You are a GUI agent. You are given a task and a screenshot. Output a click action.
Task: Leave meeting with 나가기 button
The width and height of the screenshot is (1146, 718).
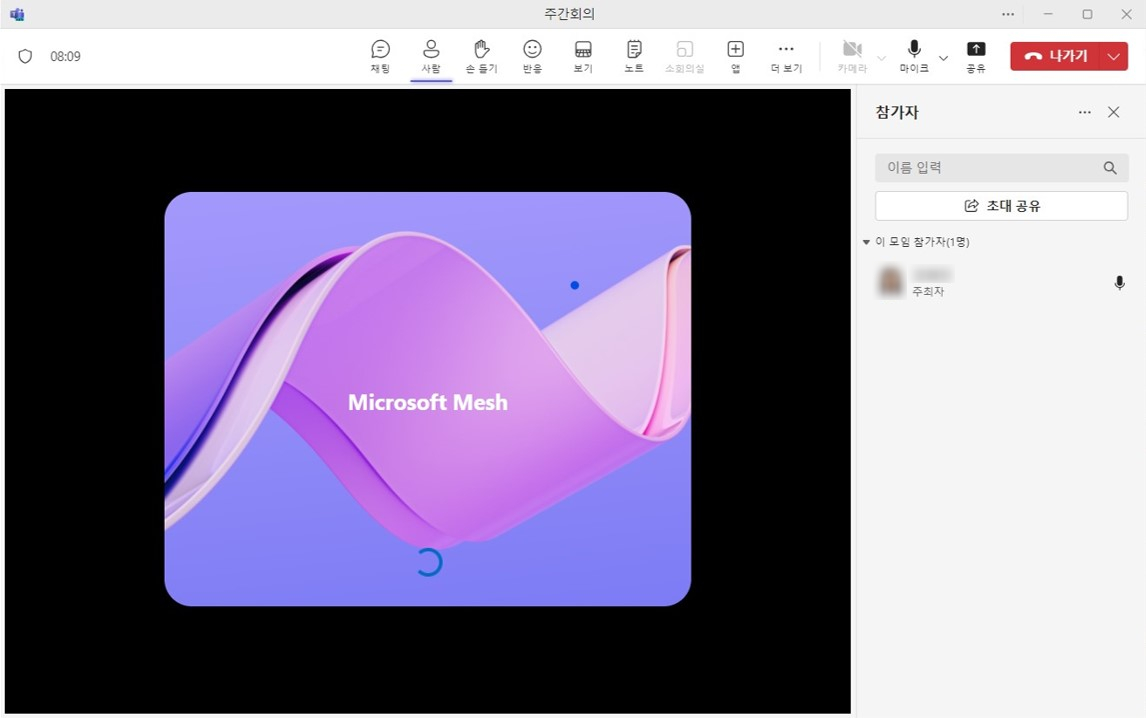[x=1055, y=56]
